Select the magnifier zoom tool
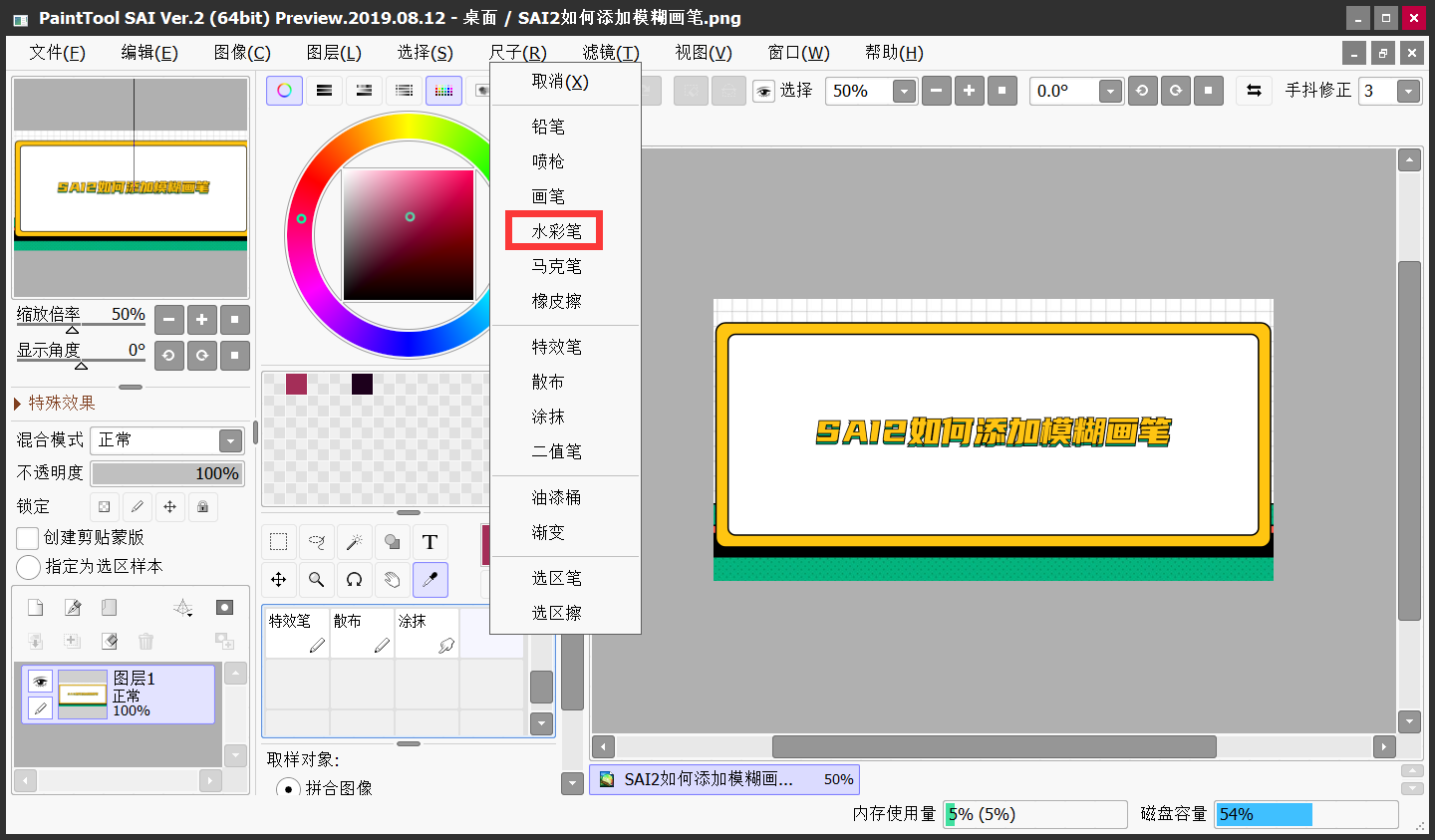Image resolution: width=1435 pixels, height=840 pixels. pyautogui.click(x=317, y=580)
